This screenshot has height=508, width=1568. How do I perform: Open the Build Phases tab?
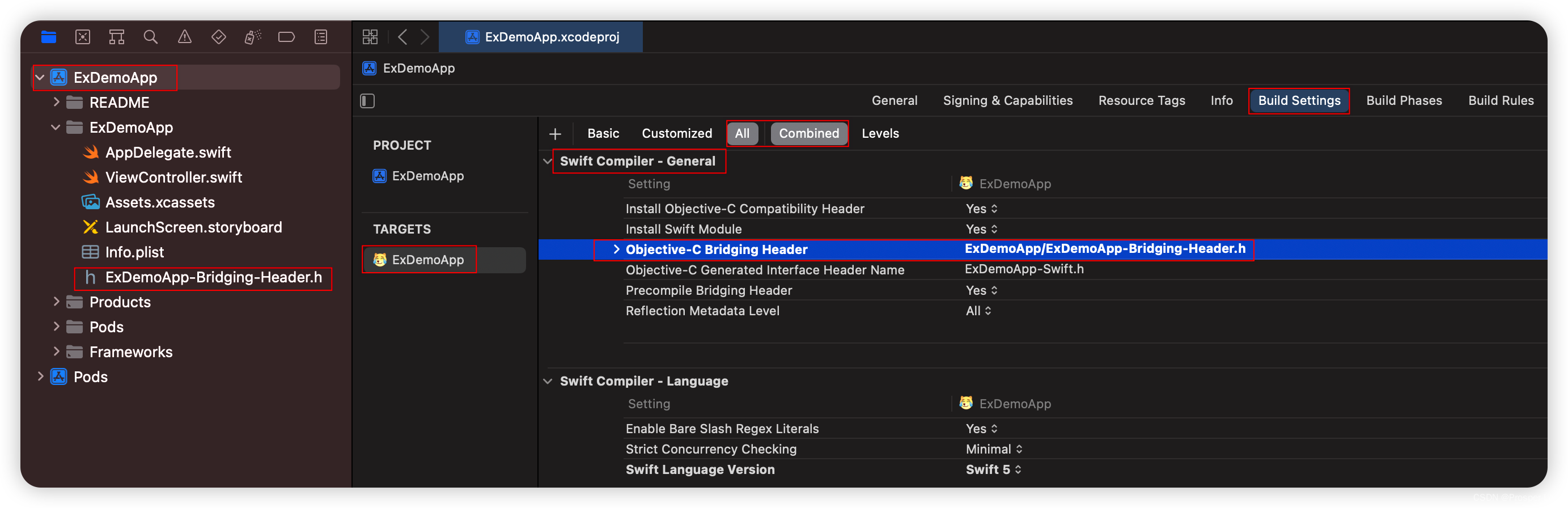tap(1404, 100)
